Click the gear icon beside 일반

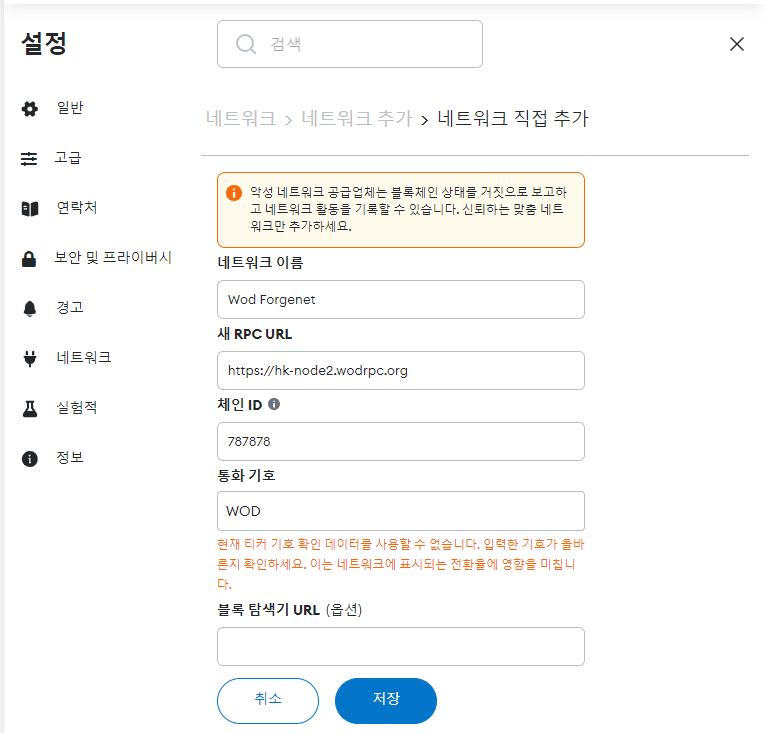click(30, 108)
